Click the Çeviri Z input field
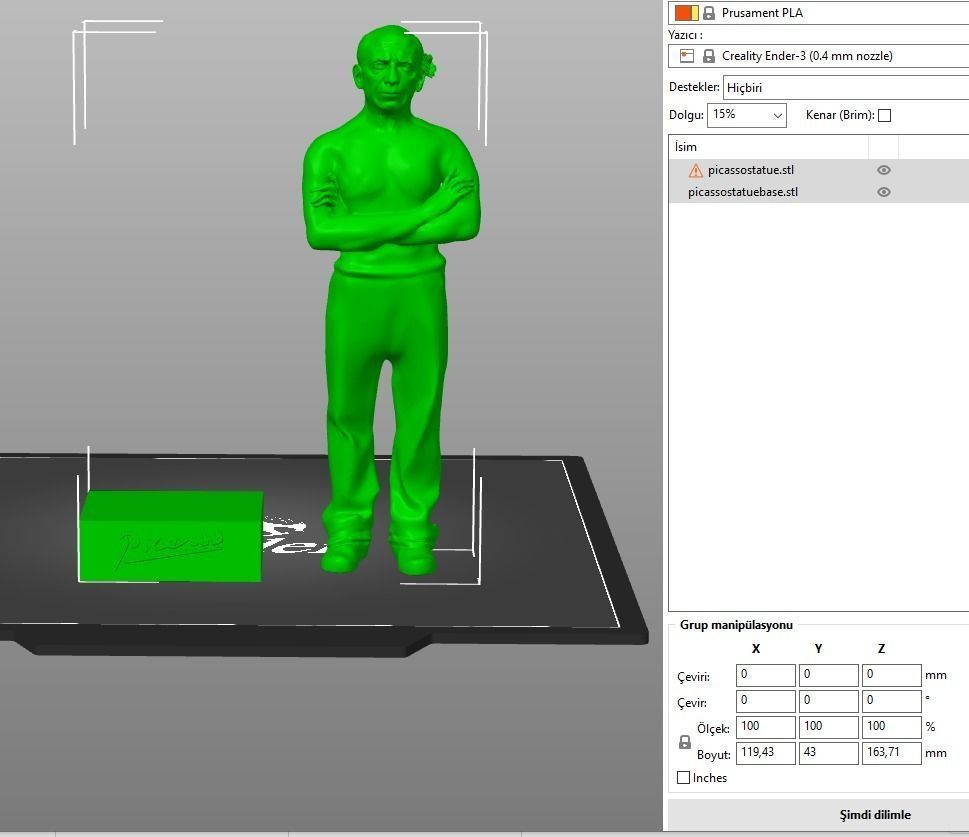The image size is (969, 837). coord(891,675)
